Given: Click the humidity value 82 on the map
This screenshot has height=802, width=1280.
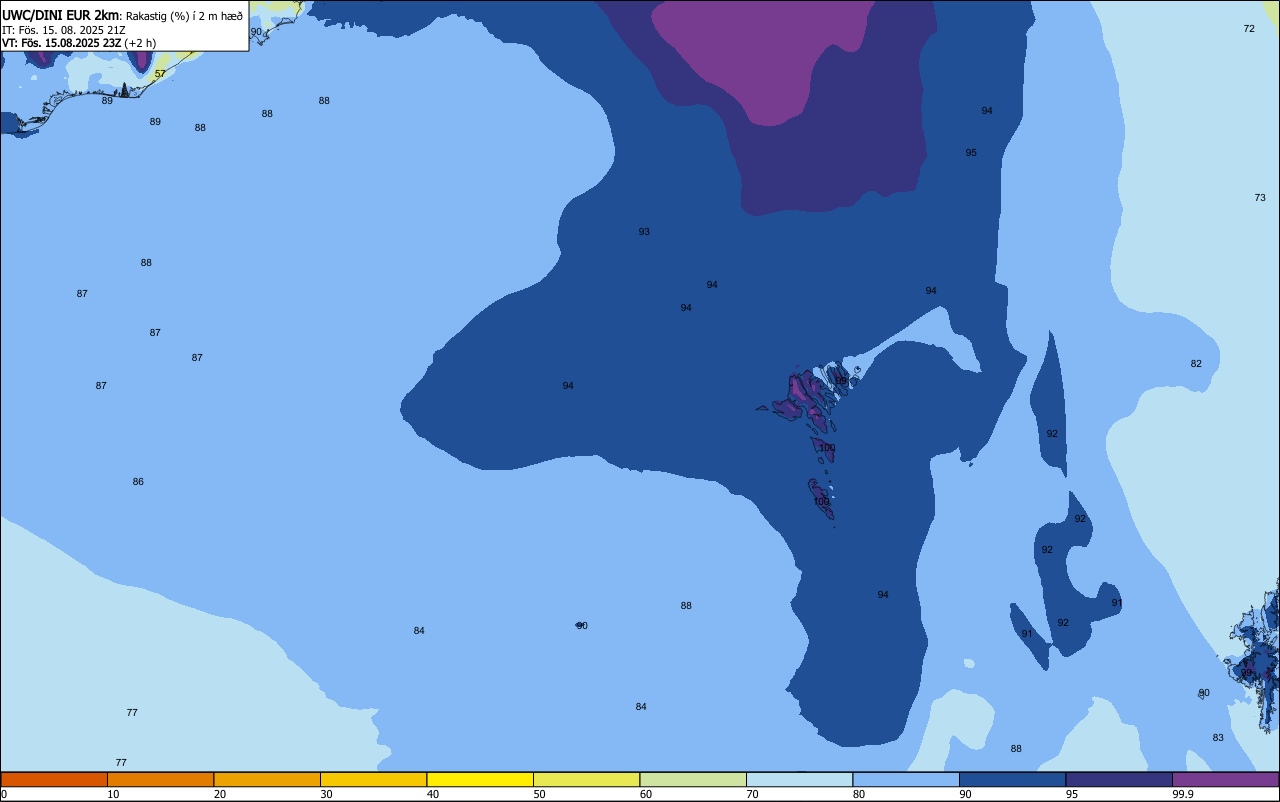Looking at the screenshot, I should pos(1196,364).
